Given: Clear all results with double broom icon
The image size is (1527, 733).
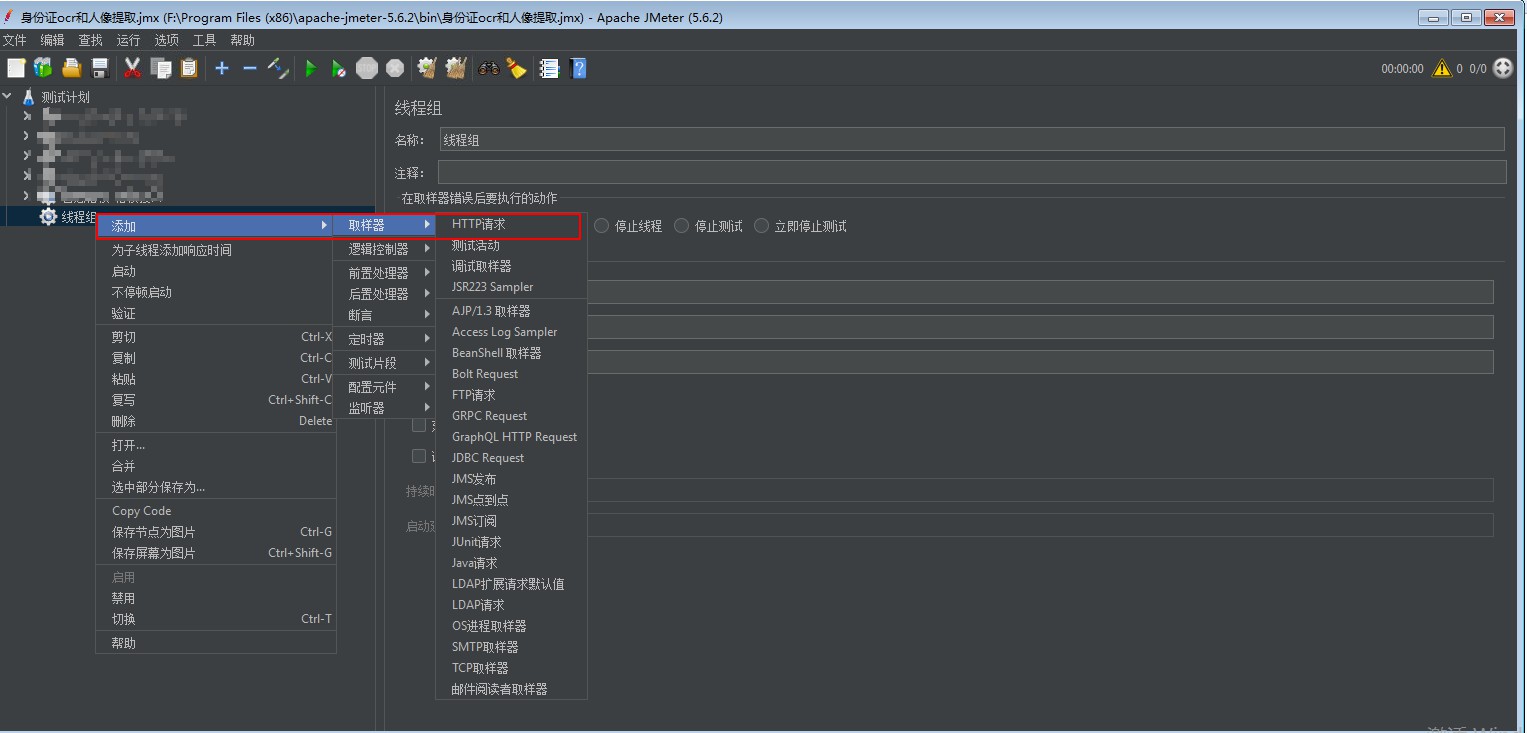Looking at the screenshot, I should (x=455, y=68).
